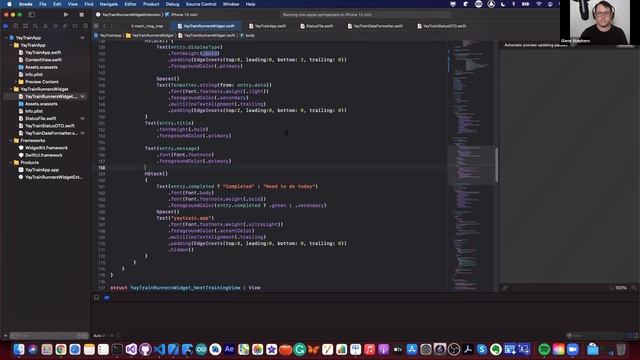
Task: Open the find navigator icon
Action: [x=36, y=26]
